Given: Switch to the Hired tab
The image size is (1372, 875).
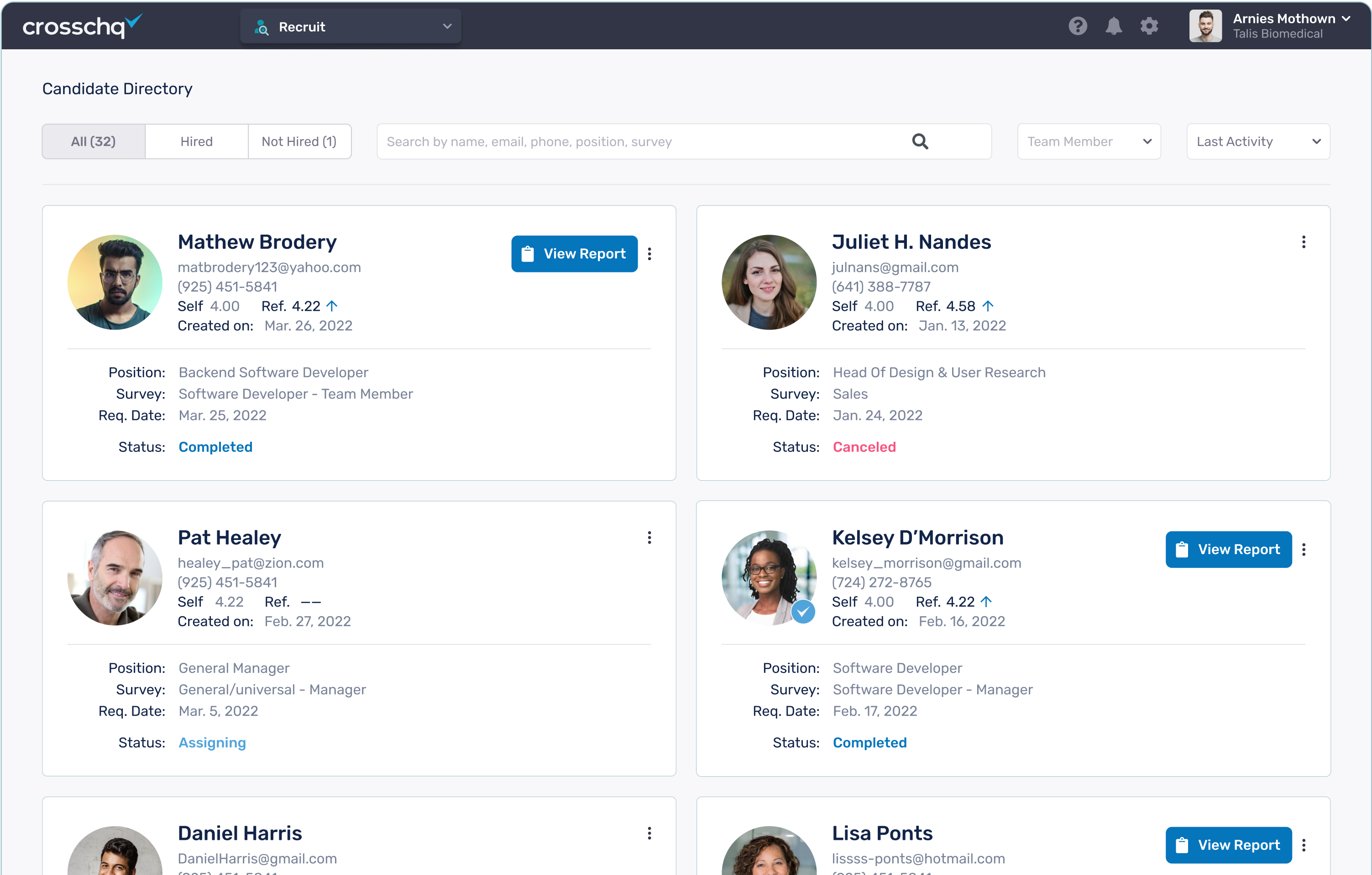Looking at the screenshot, I should (197, 141).
